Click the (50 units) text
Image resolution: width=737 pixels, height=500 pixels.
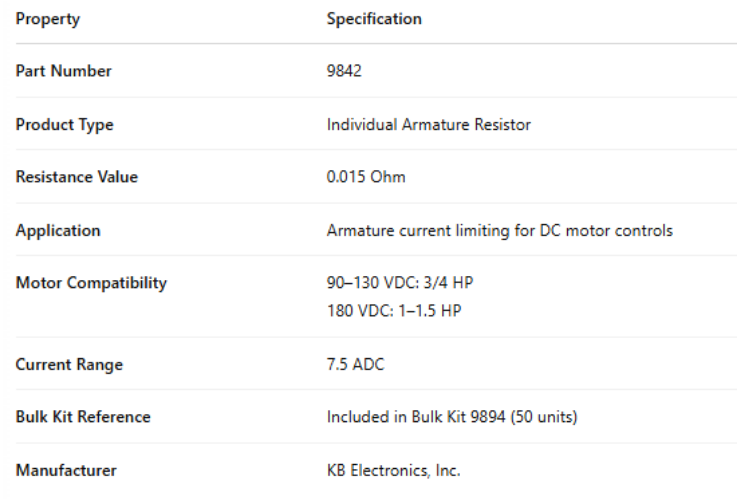(544, 417)
